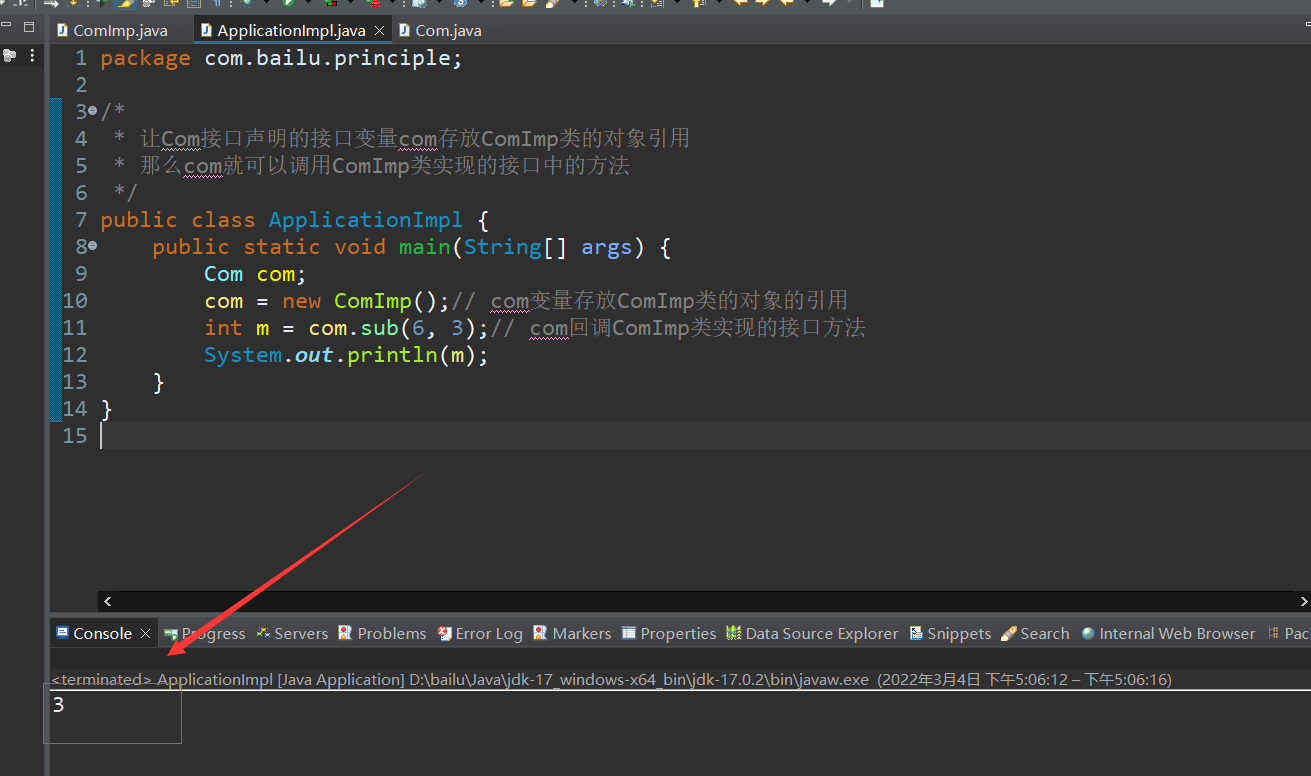Click line number 2 in gutter
1311x776 pixels.
pyautogui.click(x=81, y=85)
